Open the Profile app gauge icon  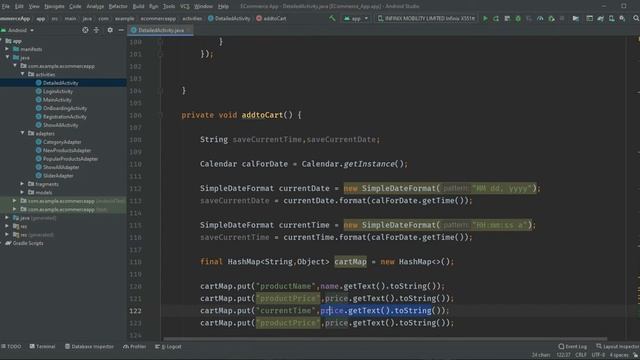pos(540,18)
